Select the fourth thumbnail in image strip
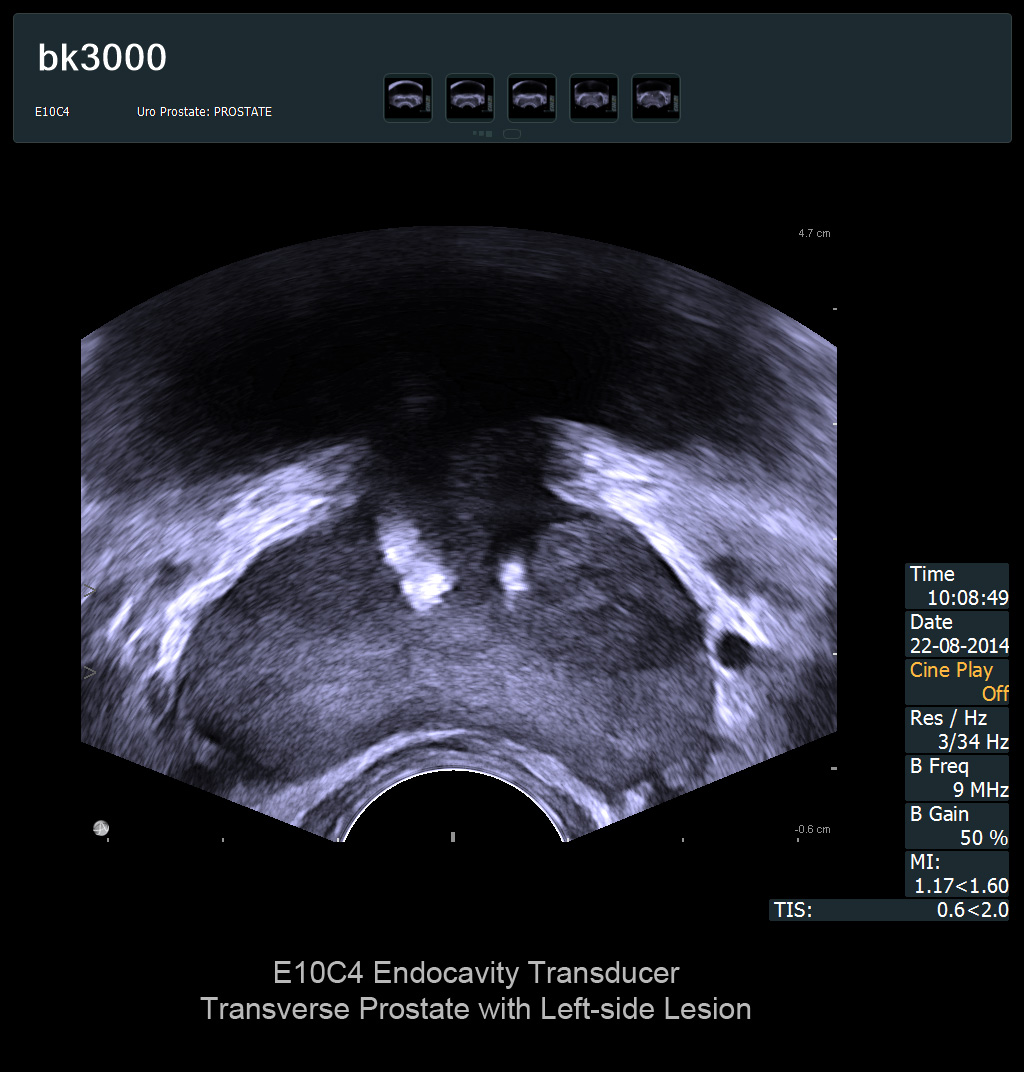This screenshot has width=1024, height=1072. [x=594, y=98]
